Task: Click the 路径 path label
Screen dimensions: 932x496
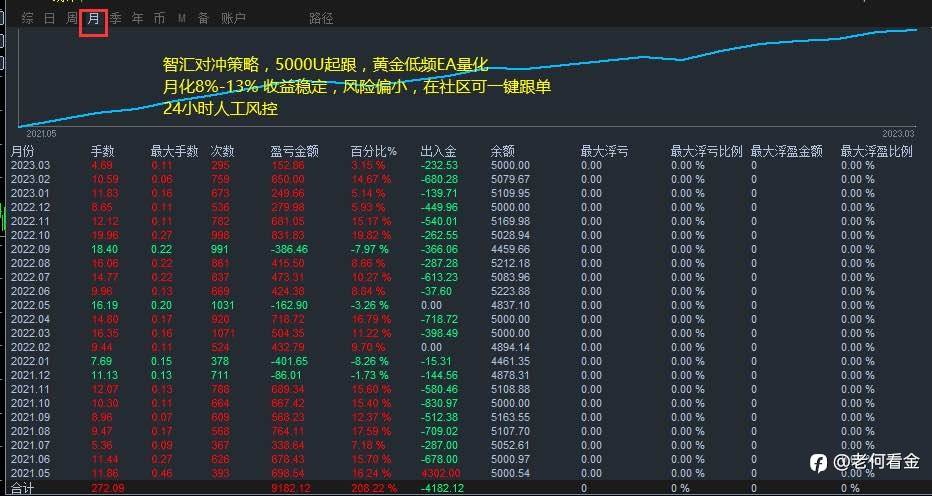Action: pyautogui.click(x=321, y=18)
